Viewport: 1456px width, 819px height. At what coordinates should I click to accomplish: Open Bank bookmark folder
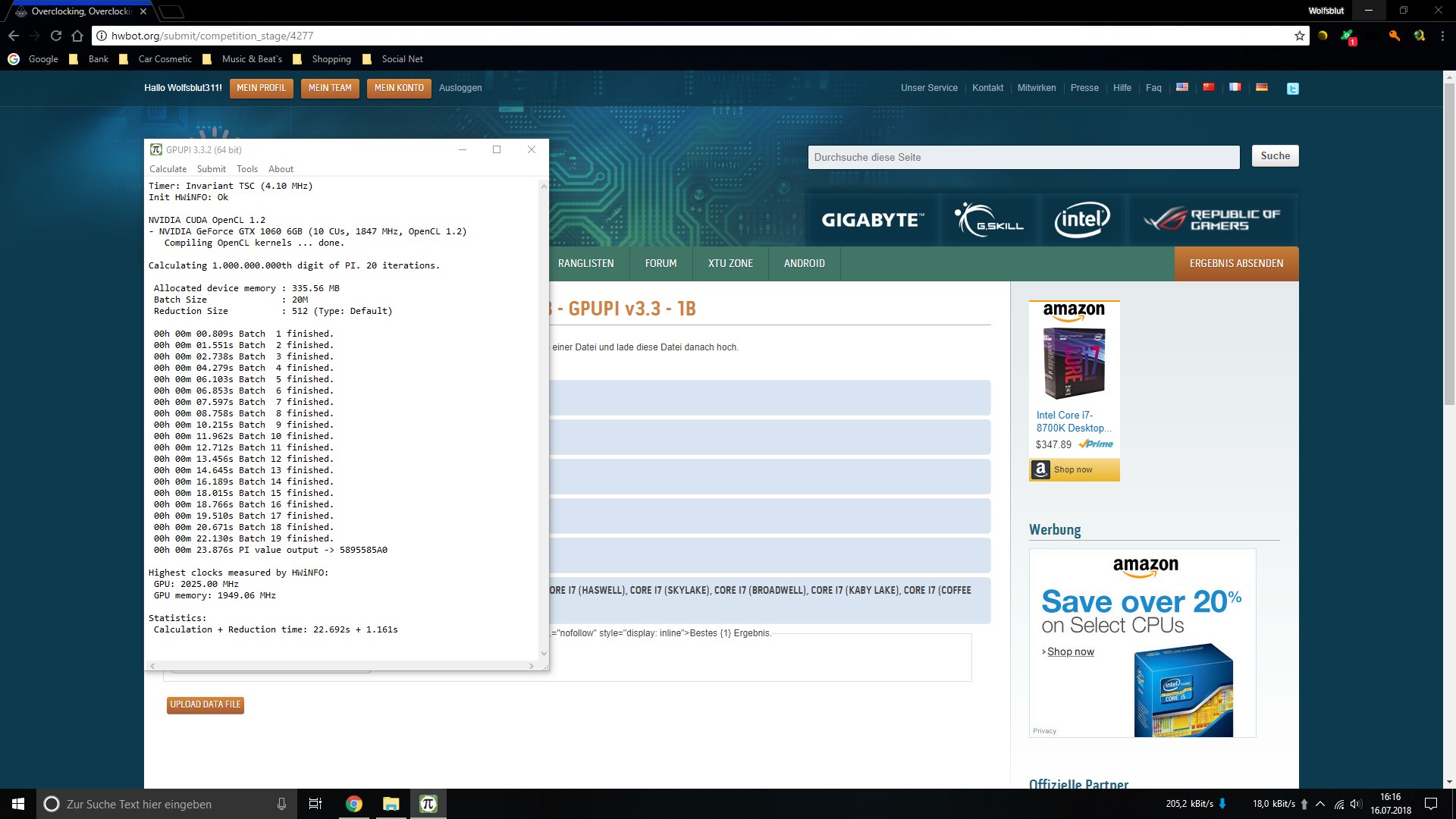[89, 59]
